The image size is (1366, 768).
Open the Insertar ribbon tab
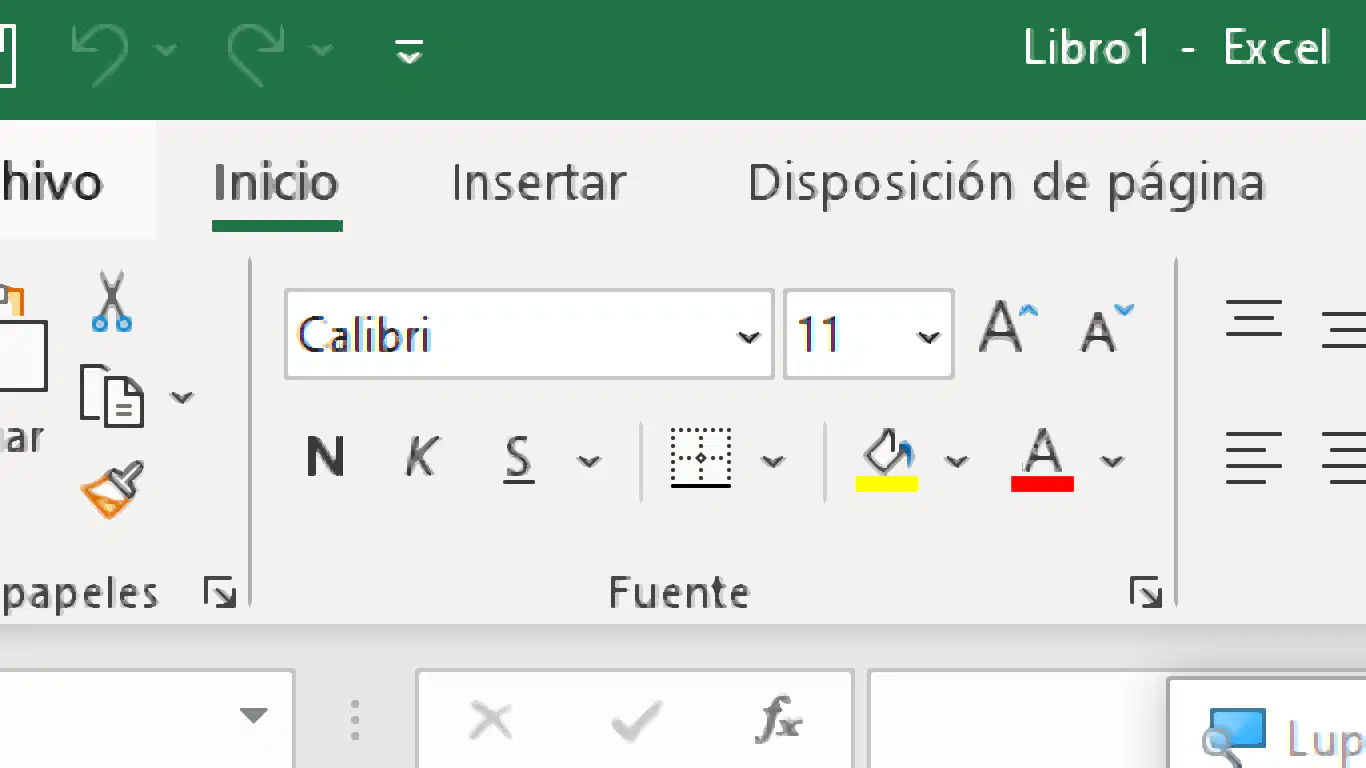click(x=539, y=183)
